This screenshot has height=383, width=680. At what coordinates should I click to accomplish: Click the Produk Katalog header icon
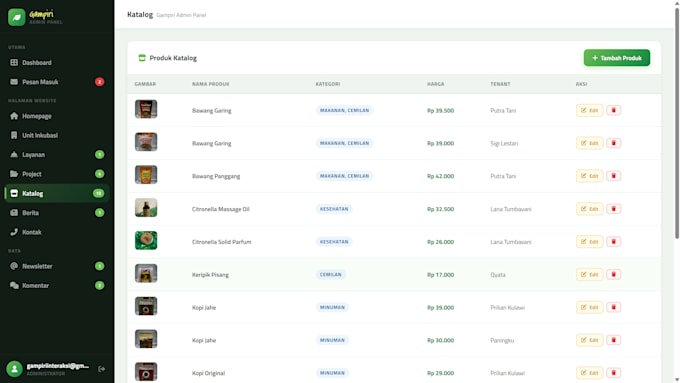(142, 58)
